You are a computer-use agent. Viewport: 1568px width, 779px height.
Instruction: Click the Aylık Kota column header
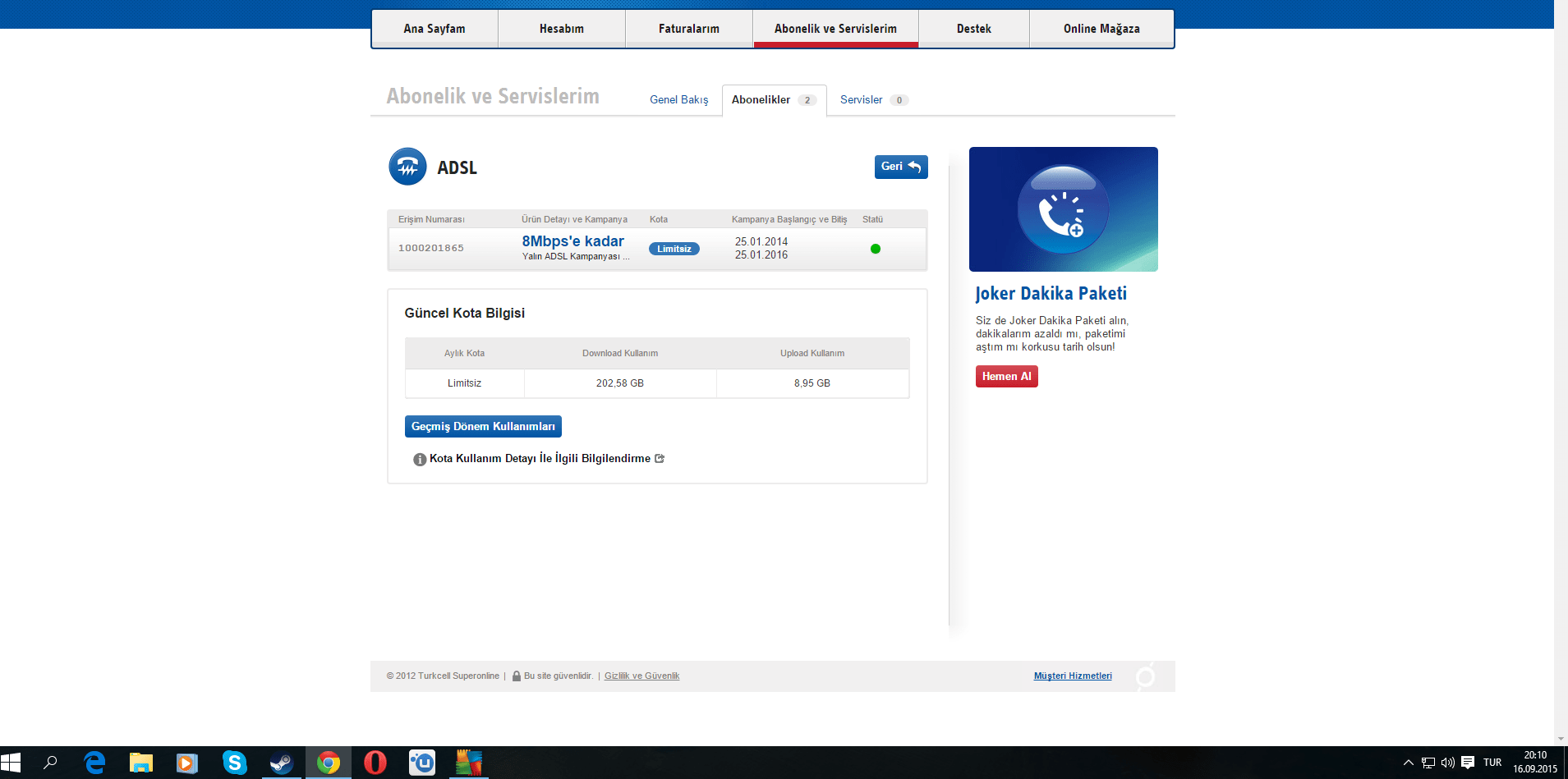(x=464, y=353)
